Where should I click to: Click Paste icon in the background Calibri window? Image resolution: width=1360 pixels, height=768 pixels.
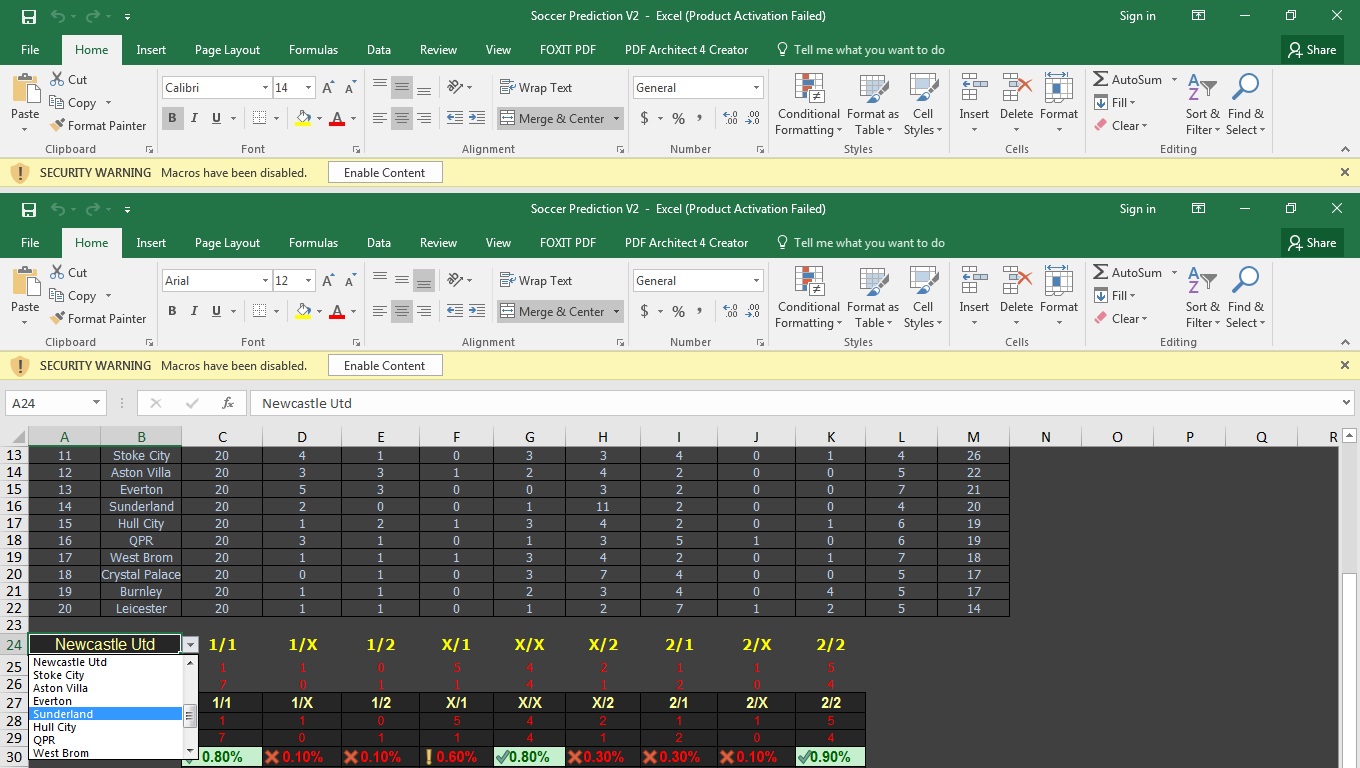tap(25, 88)
